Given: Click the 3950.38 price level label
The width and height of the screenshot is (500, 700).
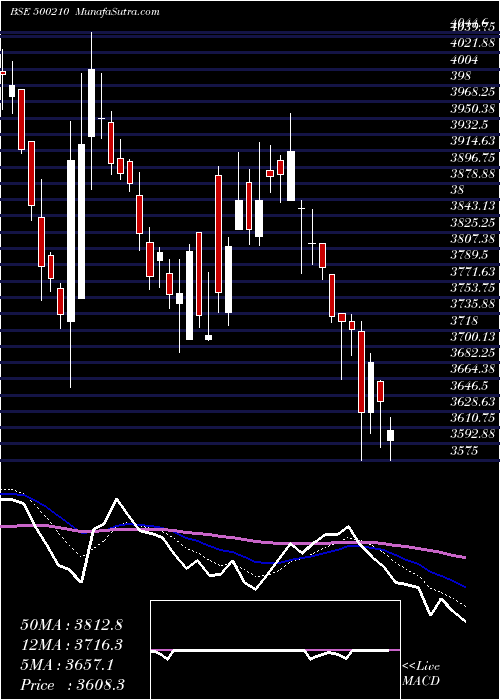Looking at the screenshot, I should pyautogui.click(x=473, y=109).
